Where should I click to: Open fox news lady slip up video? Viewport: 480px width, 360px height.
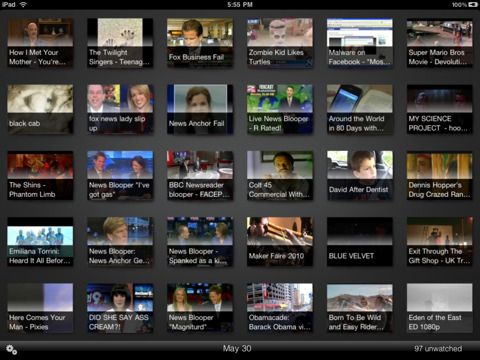pyautogui.click(x=120, y=109)
